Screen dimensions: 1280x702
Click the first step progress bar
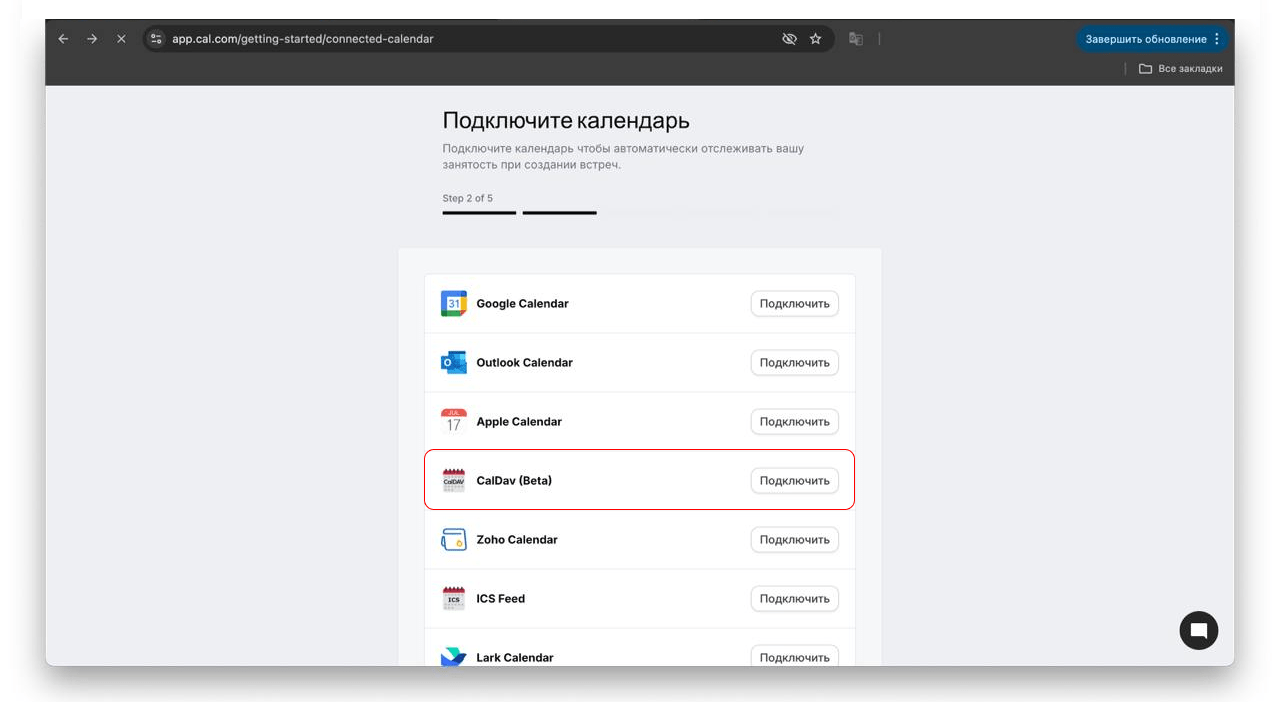480,213
